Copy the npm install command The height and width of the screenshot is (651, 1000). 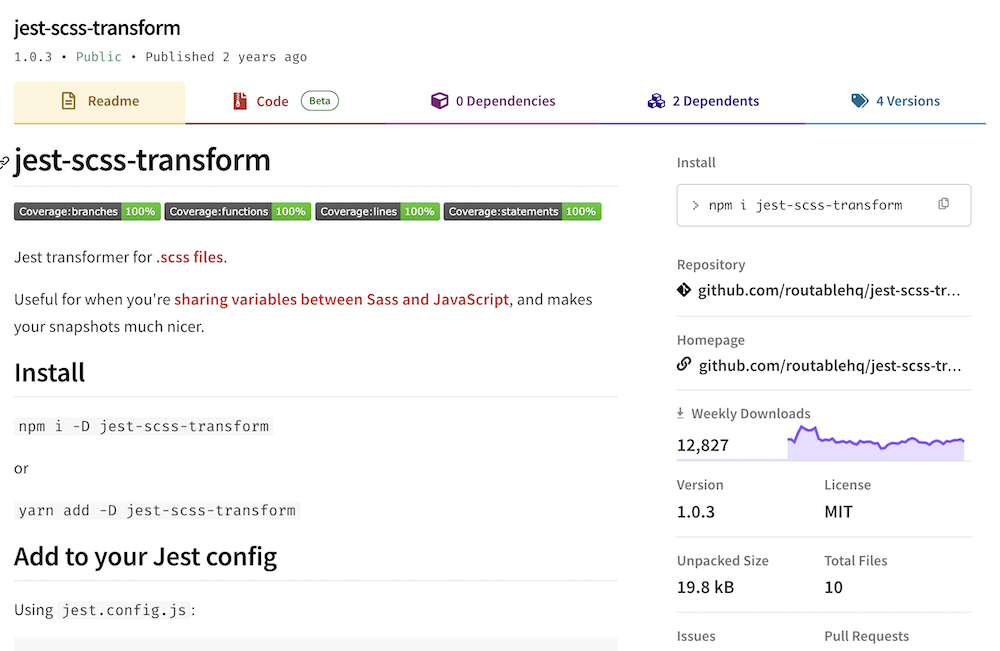(943, 204)
